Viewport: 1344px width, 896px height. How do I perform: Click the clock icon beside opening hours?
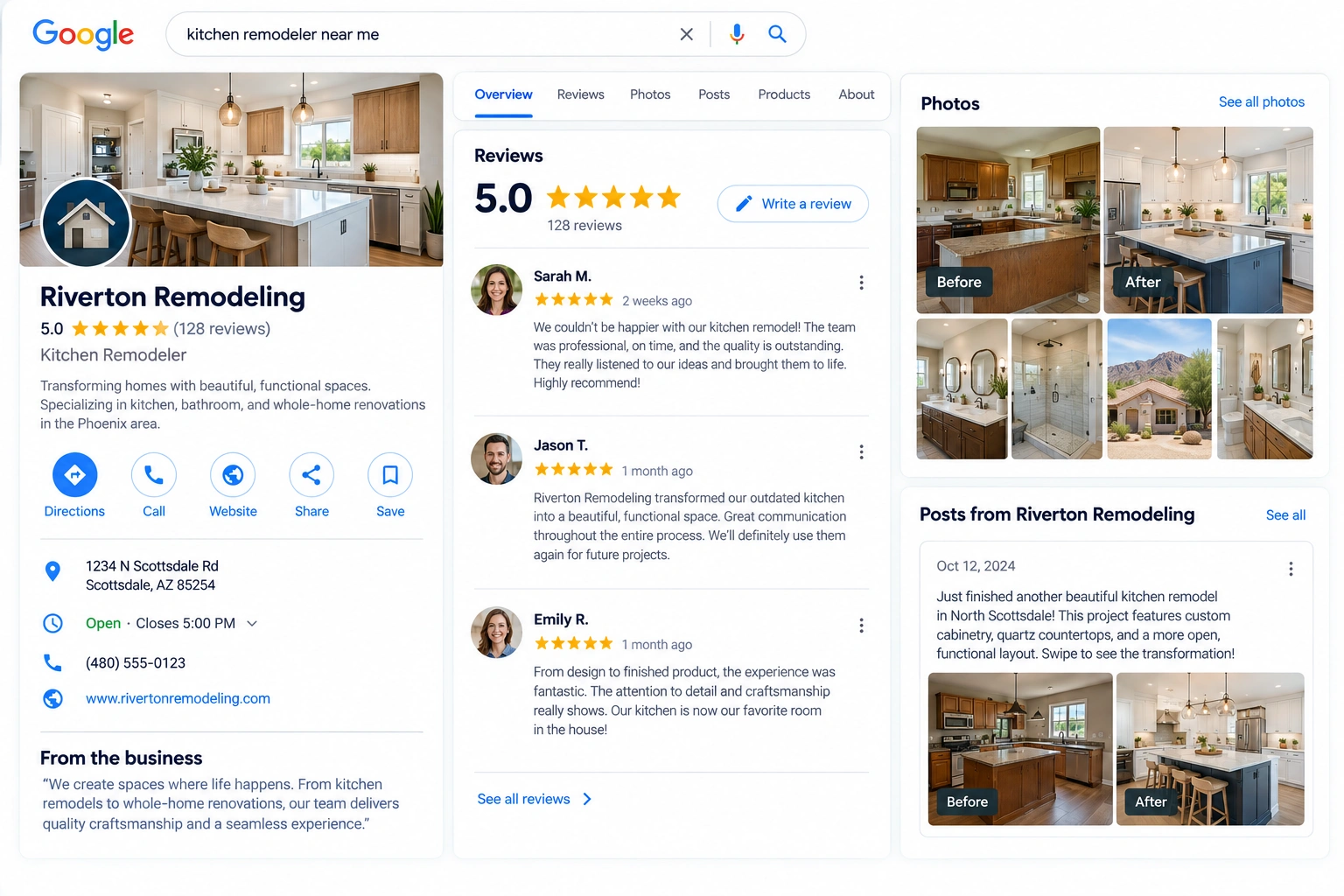(x=52, y=623)
